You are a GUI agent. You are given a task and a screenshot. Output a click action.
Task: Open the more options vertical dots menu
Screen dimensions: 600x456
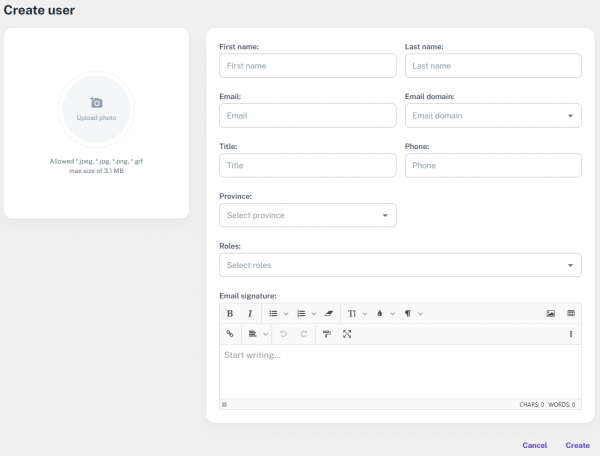coord(571,334)
